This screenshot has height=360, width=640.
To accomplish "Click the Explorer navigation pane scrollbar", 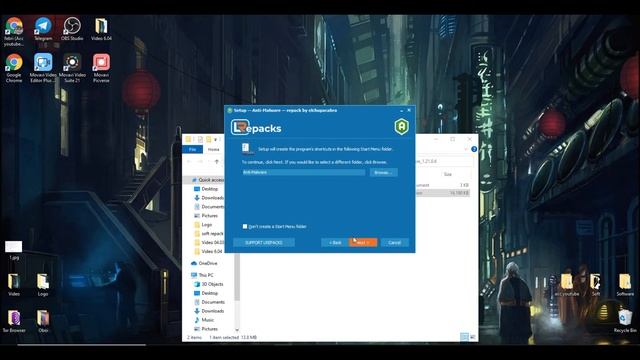I will tap(237, 278).
